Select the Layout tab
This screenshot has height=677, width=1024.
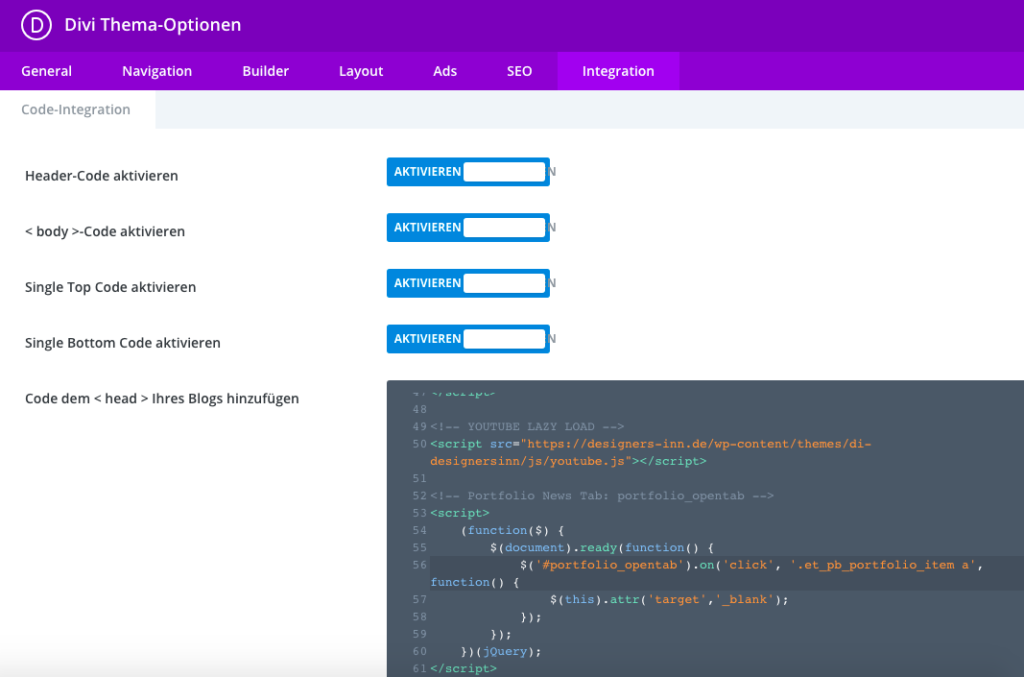[x=360, y=71]
